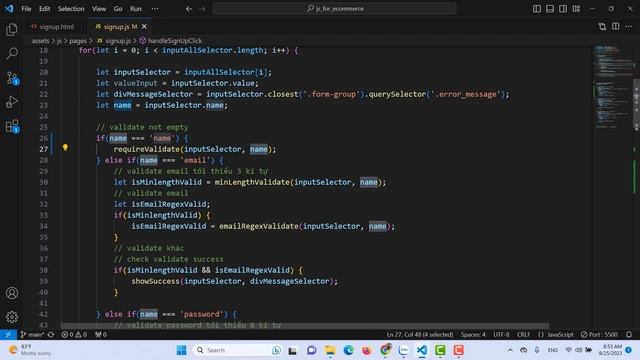Click requireValidate function call on line 27
The height and width of the screenshot is (360, 640).
coord(147,149)
